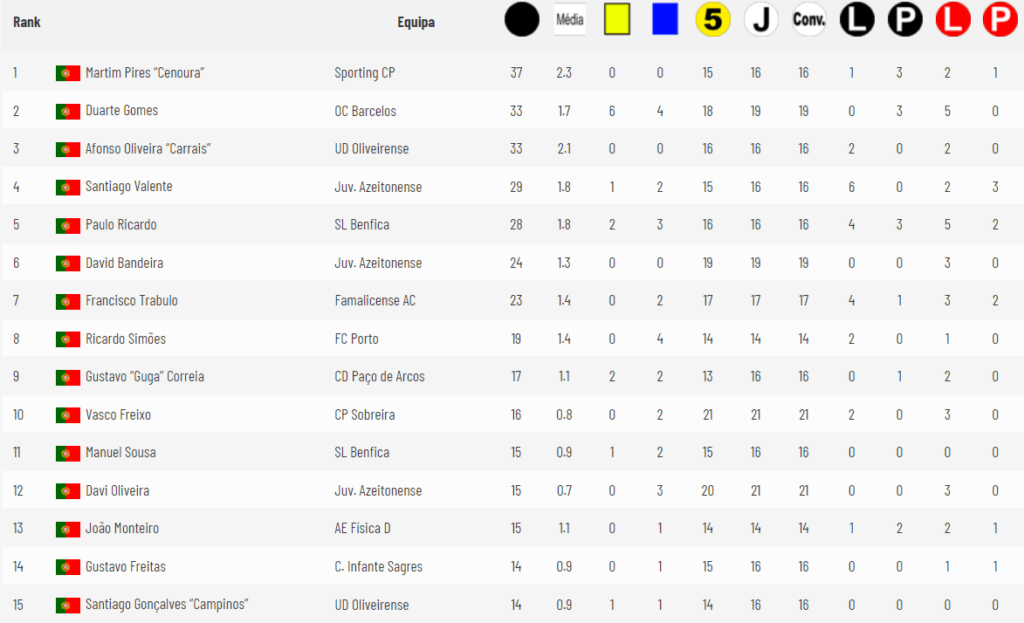The image size is (1024, 623).
Task: Open player Martim Pires "Cenoura"
Action: (x=145, y=72)
